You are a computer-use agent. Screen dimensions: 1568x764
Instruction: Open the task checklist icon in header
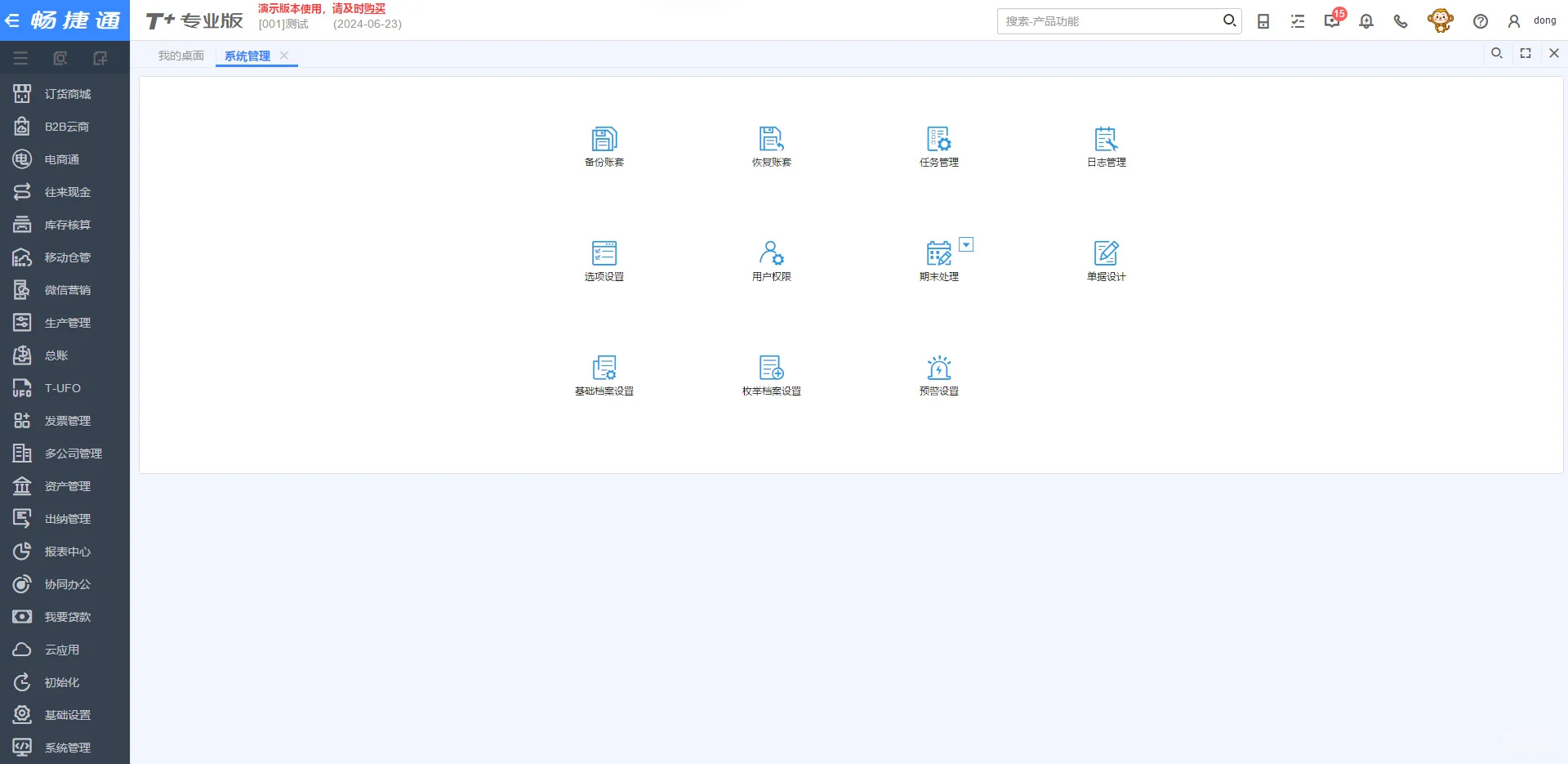click(x=1298, y=21)
